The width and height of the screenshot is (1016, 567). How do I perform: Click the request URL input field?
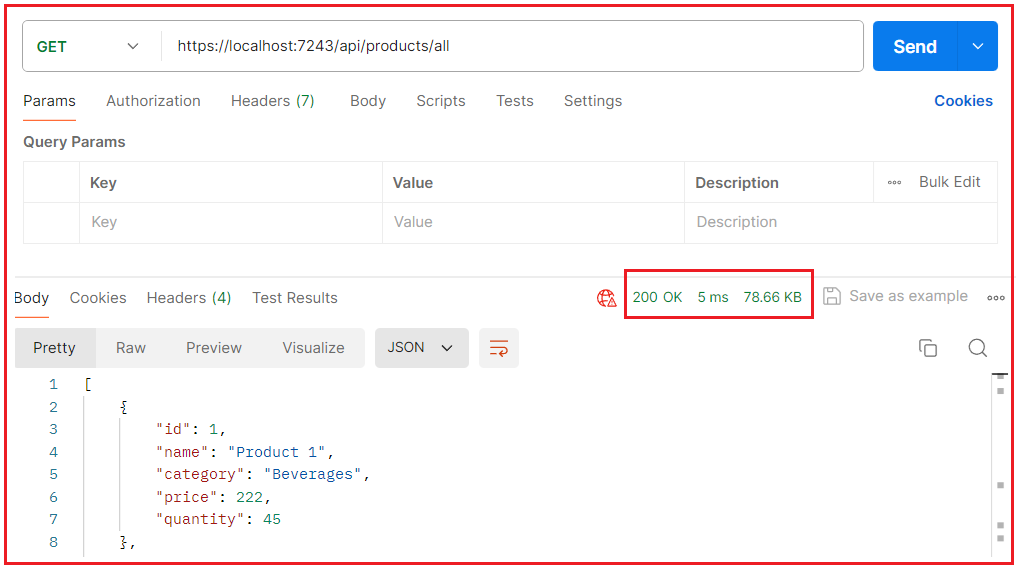coord(512,46)
